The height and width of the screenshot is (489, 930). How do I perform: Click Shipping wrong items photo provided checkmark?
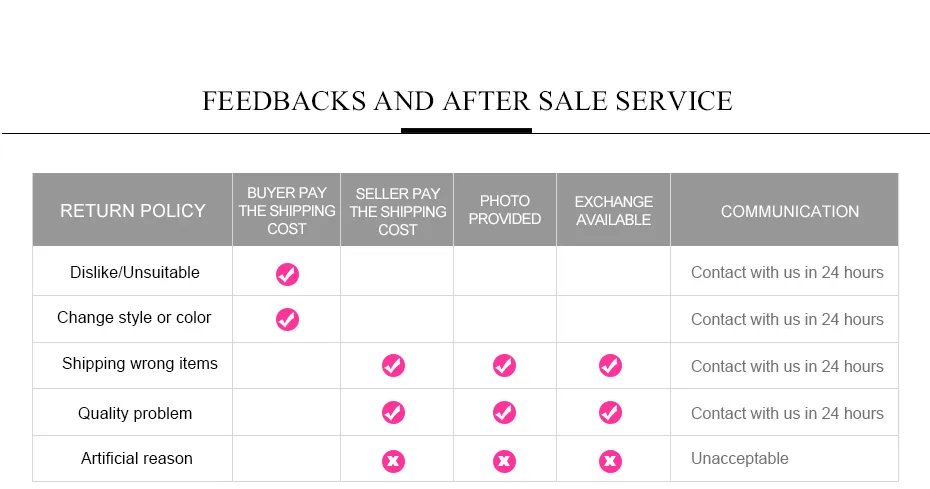click(504, 366)
